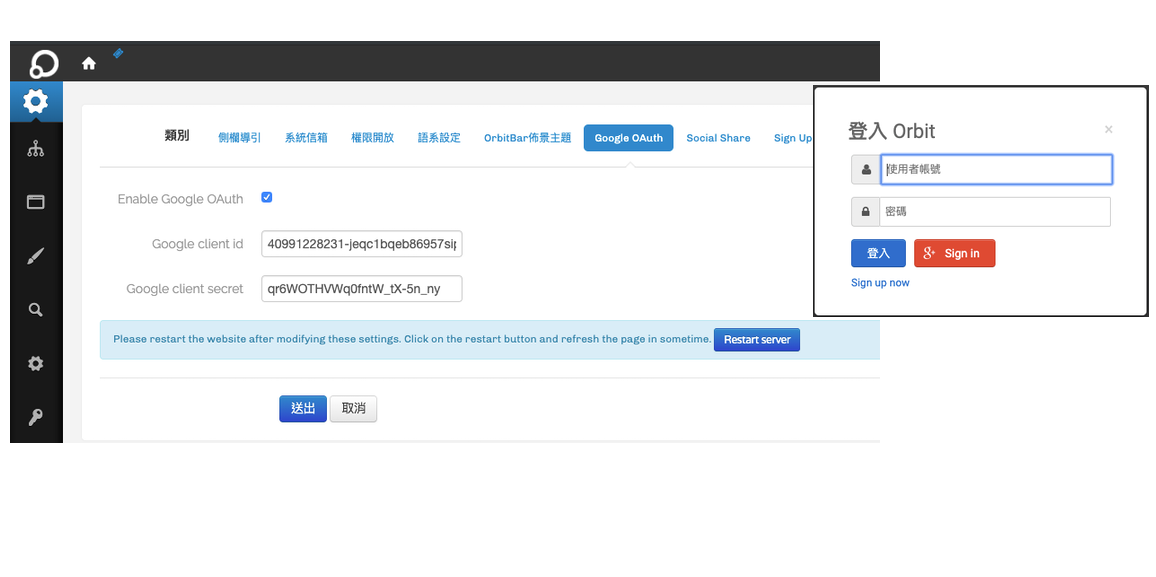1156x577 pixels.
Task: Switch to the Google OAuth tab
Action: 628,138
